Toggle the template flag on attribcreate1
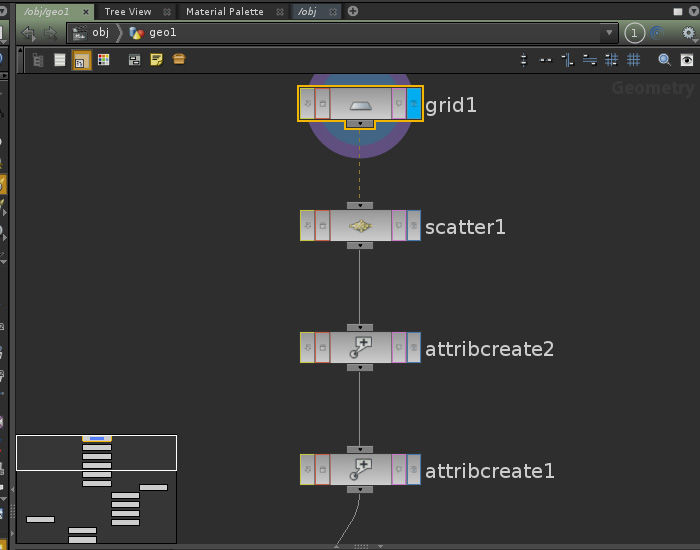Viewport: 700px width, 550px height. pos(399,470)
